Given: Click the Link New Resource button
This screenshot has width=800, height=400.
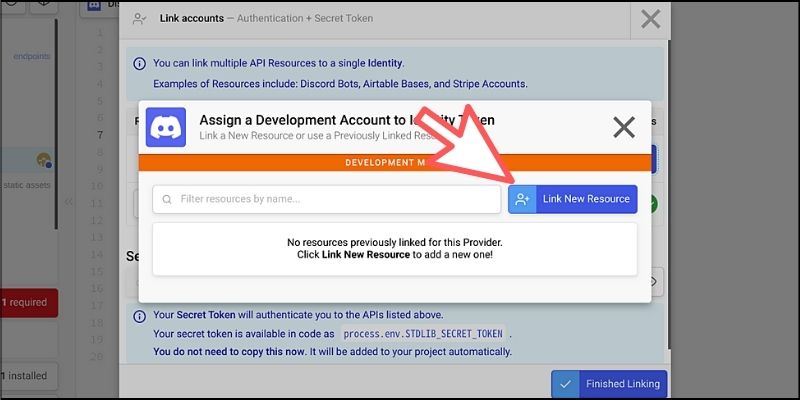Looking at the screenshot, I should pos(572,199).
